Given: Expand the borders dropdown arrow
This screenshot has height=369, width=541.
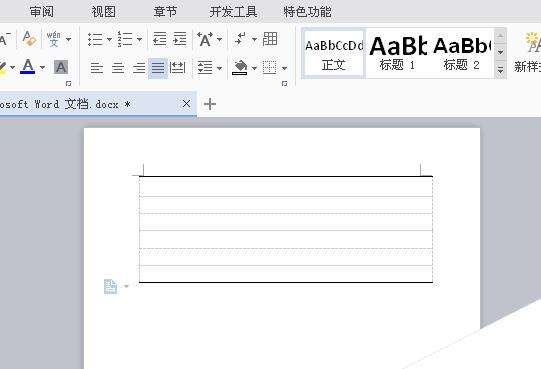Looking at the screenshot, I should coord(284,68).
